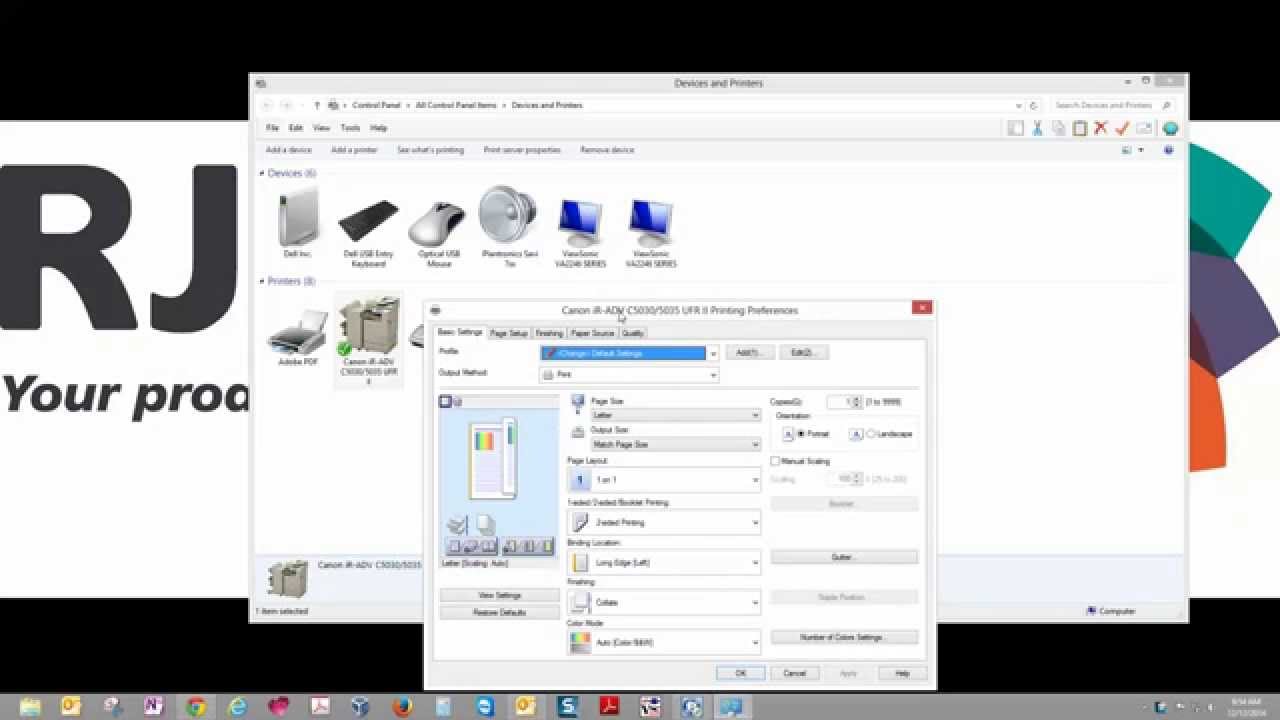
Task: Click the device preview icon above print preview
Action: (x=457, y=402)
